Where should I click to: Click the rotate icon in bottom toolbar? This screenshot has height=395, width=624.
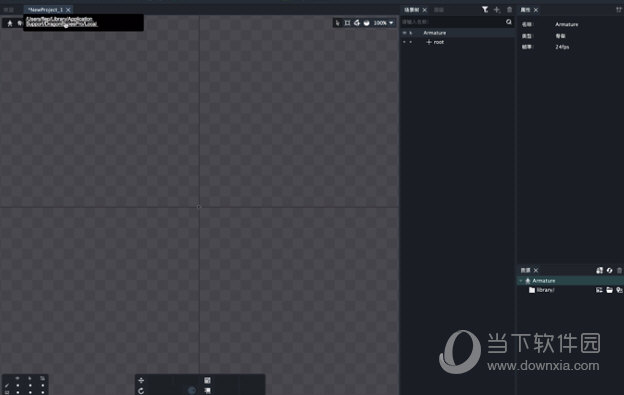[x=141, y=391]
